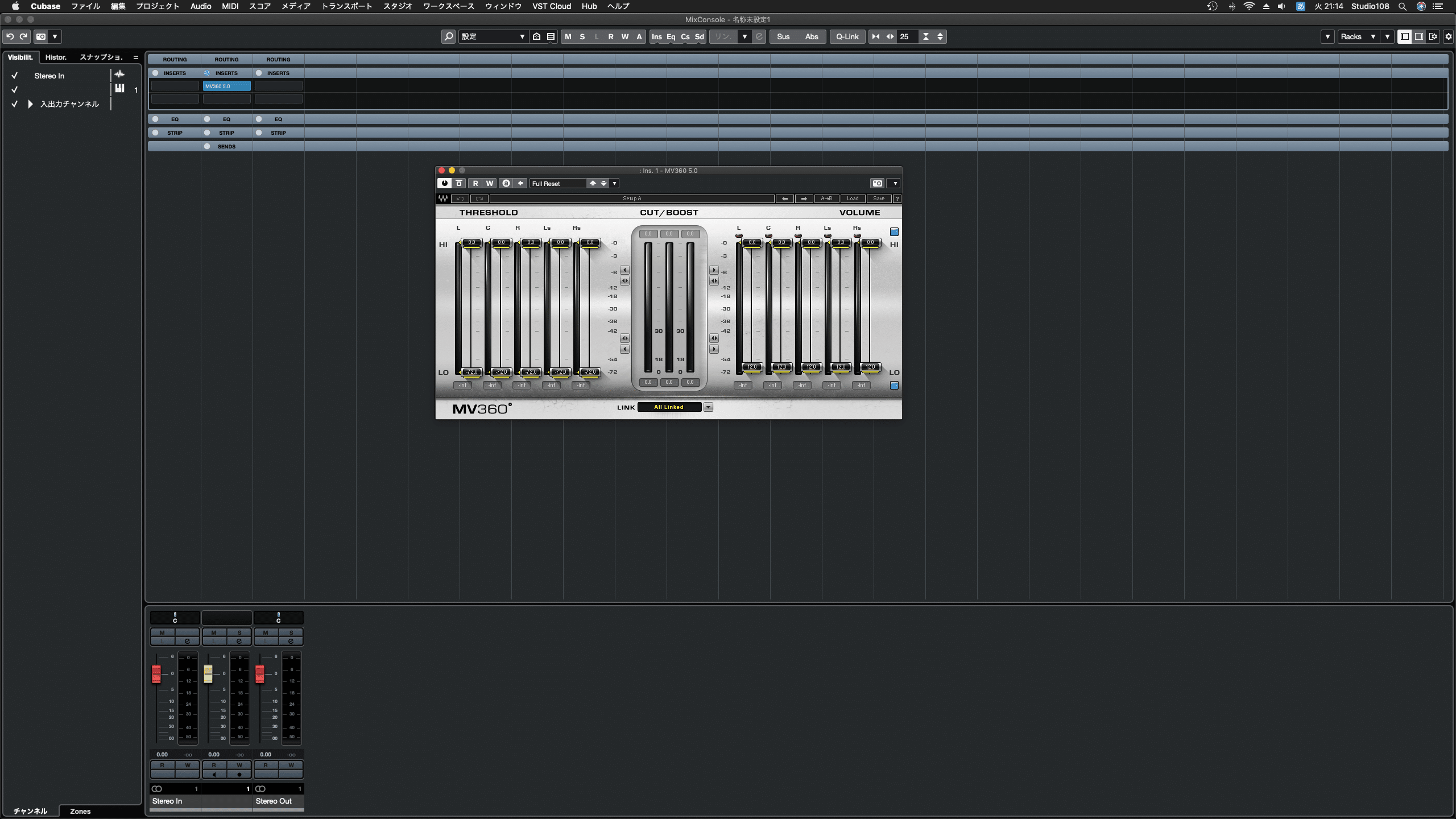Open the camera snapshot icon in plugin header

878,183
